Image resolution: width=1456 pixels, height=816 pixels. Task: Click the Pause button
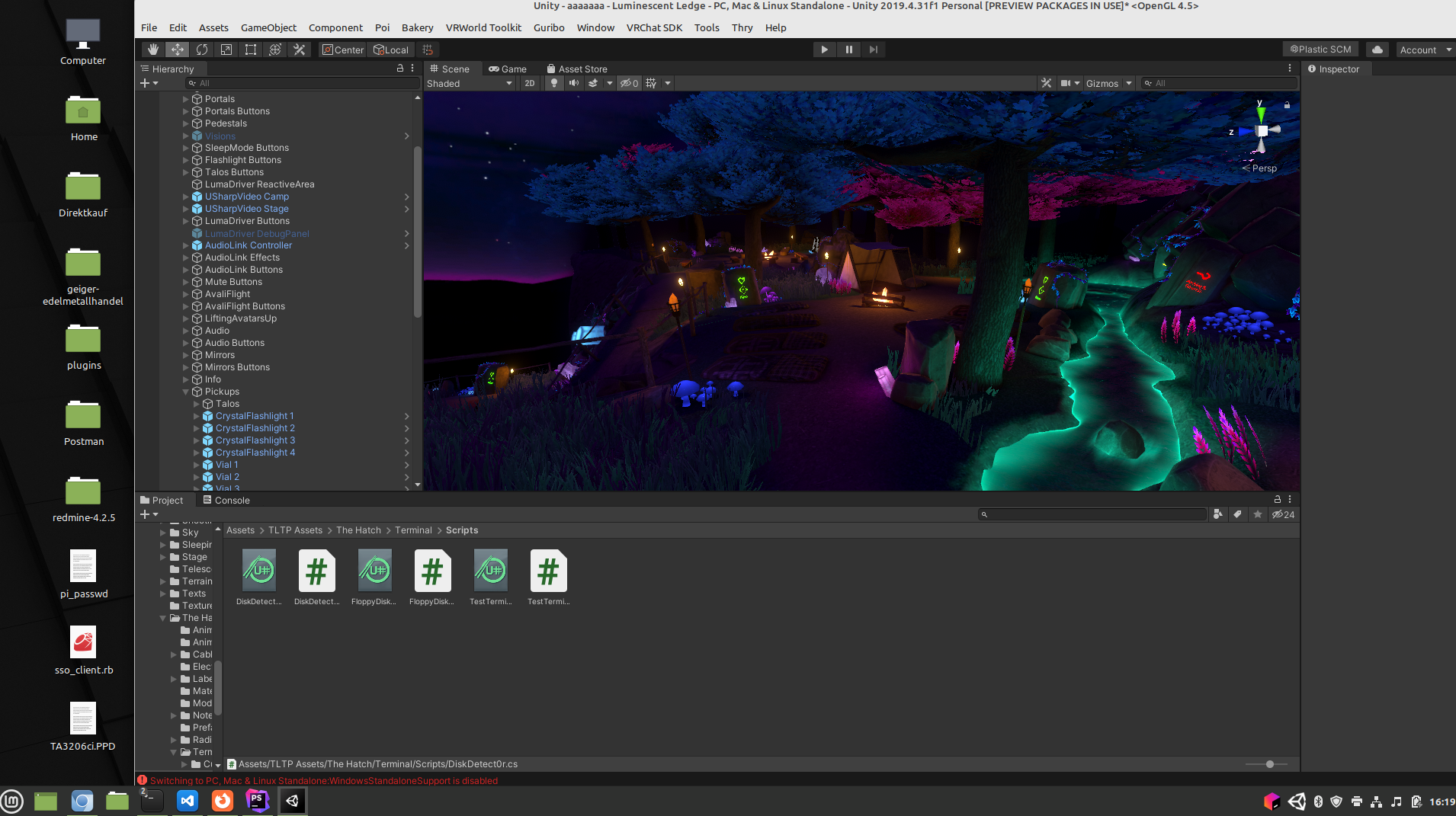tap(848, 50)
